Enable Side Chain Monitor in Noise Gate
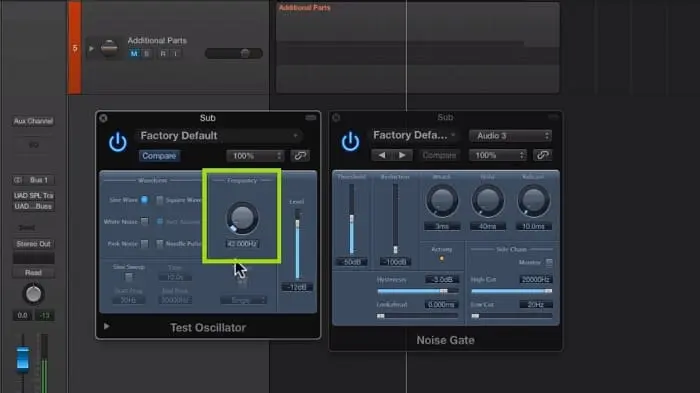Viewport: 700px width, 393px height. coord(549,262)
